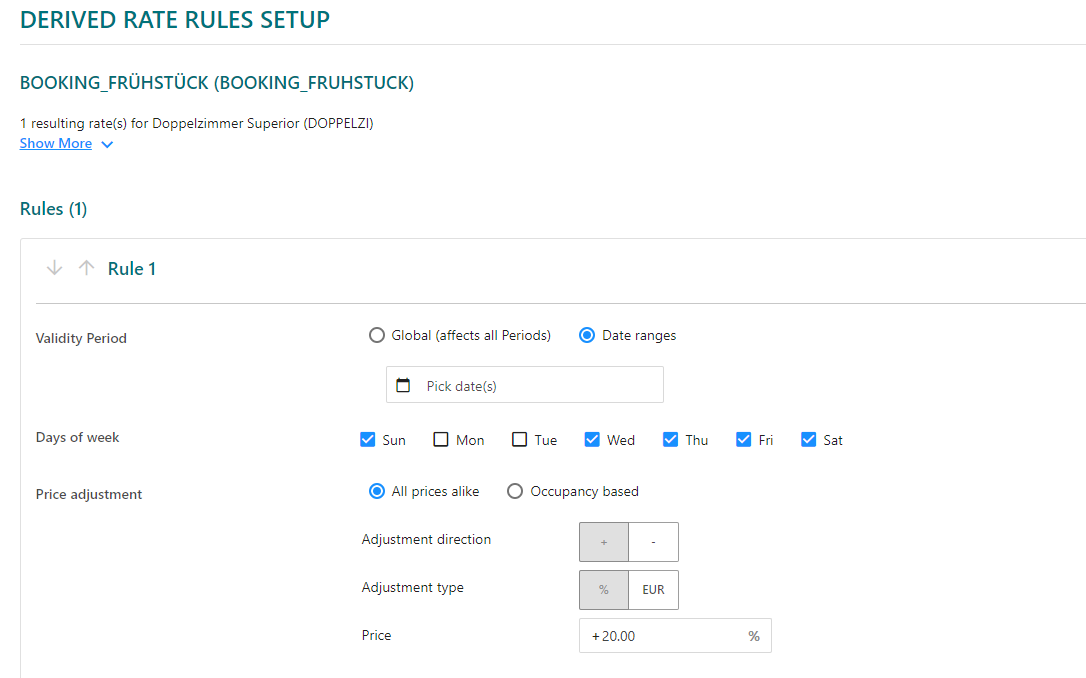The width and height of the screenshot is (1086, 678).
Task: Select Occupancy based price adjustment
Action: coord(515,491)
